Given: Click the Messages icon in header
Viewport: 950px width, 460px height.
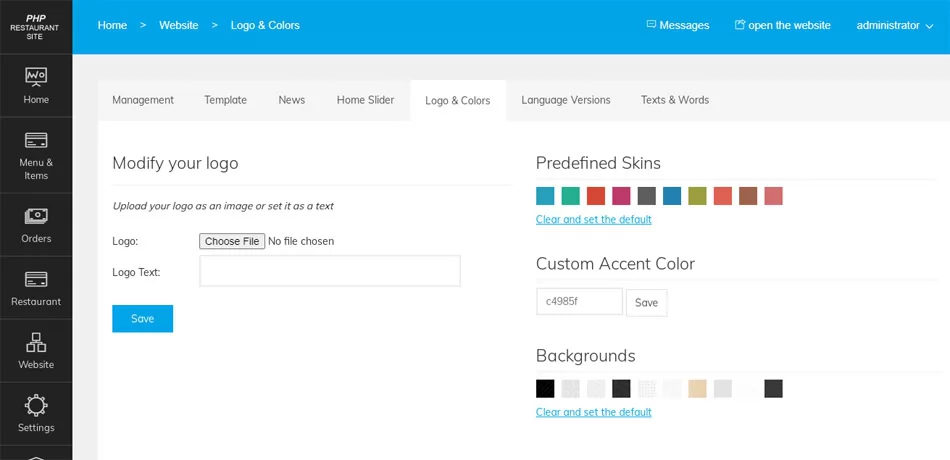Looking at the screenshot, I should [652, 25].
